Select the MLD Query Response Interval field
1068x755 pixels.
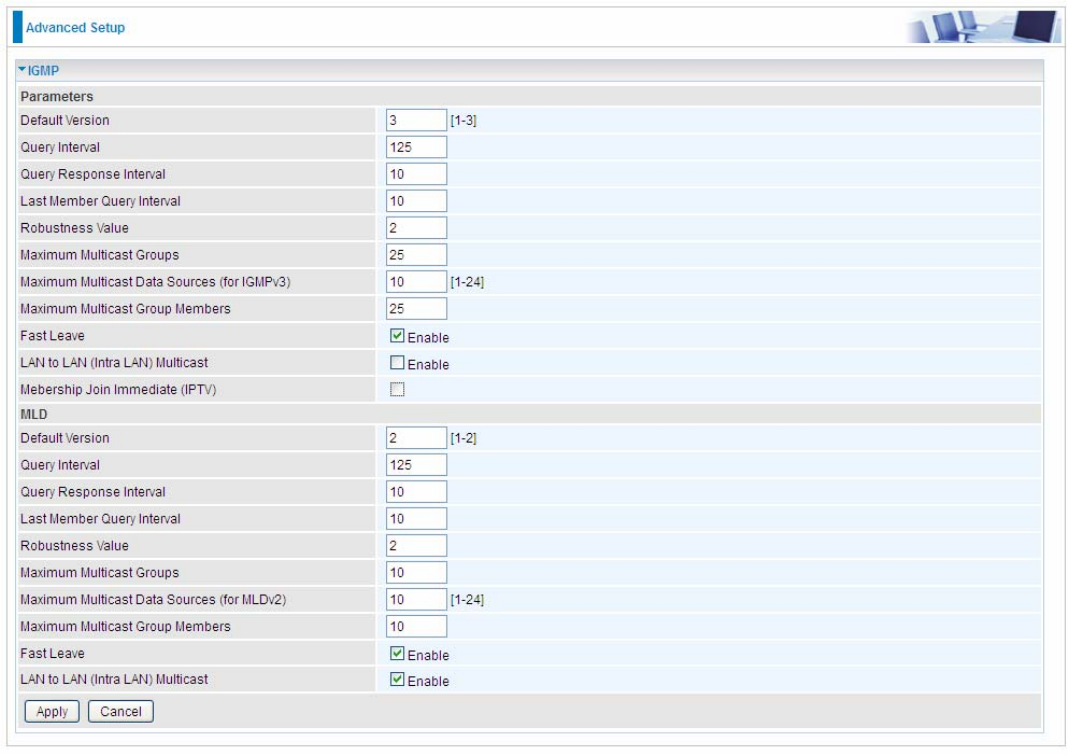point(416,491)
